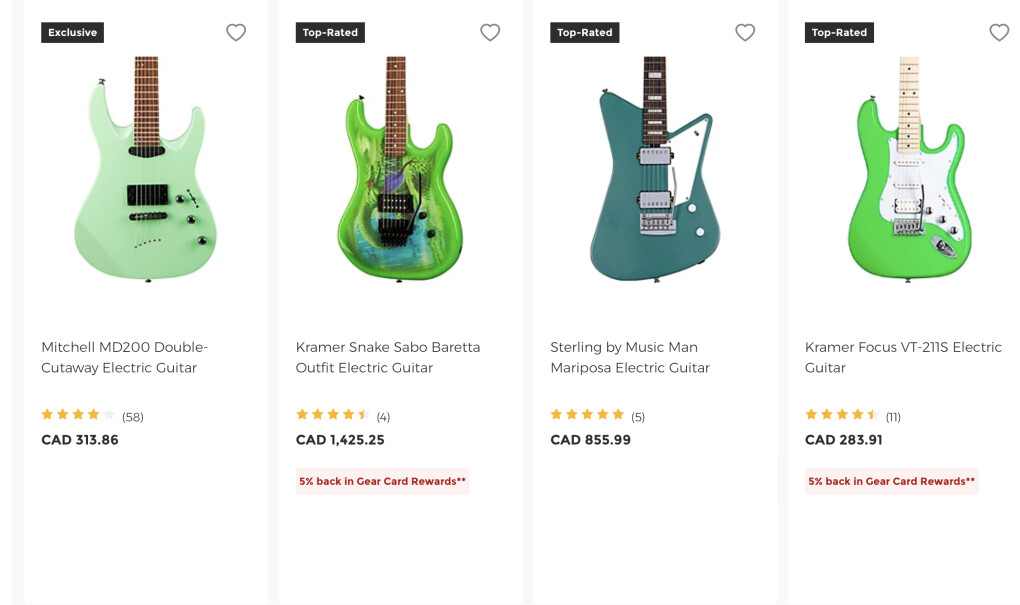Add Sterling Mariposa to wishlist via heart
The width and height of the screenshot is (1020, 605).
click(745, 33)
